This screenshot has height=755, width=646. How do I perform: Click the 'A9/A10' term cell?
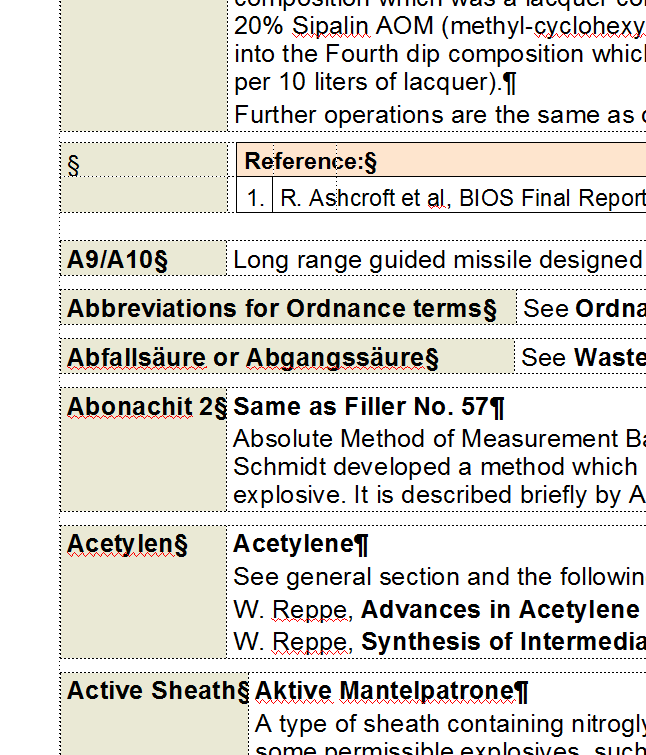point(143,259)
